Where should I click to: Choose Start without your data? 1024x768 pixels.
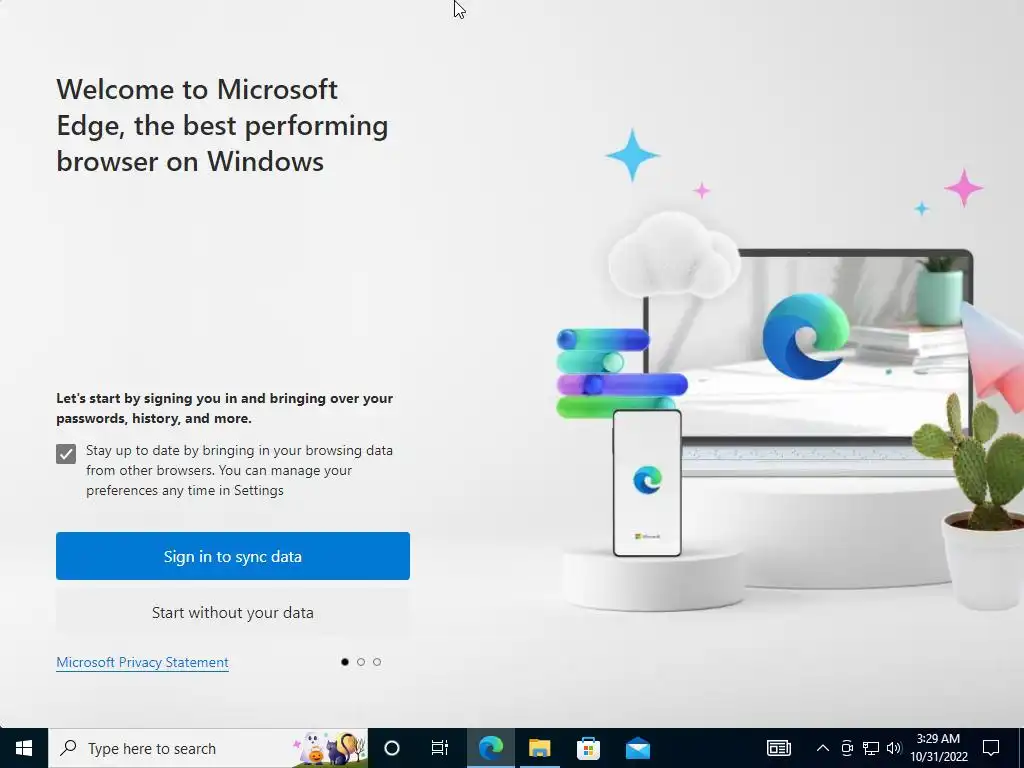click(232, 613)
